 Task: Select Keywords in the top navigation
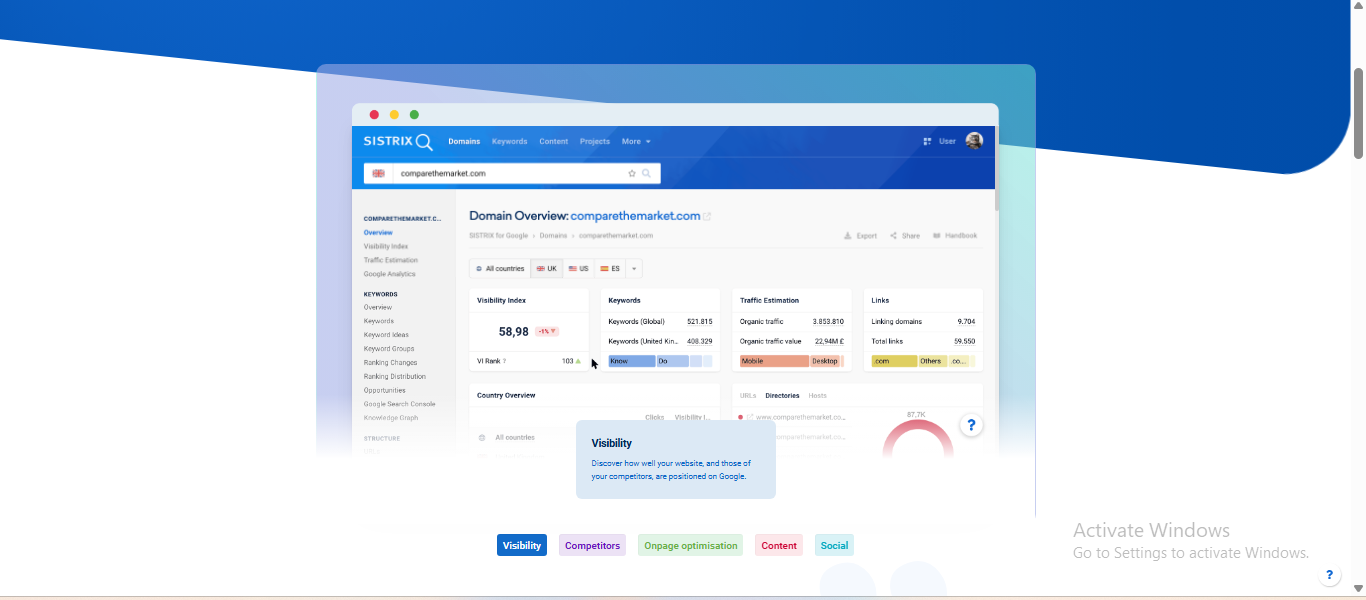[x=509, y=141]
